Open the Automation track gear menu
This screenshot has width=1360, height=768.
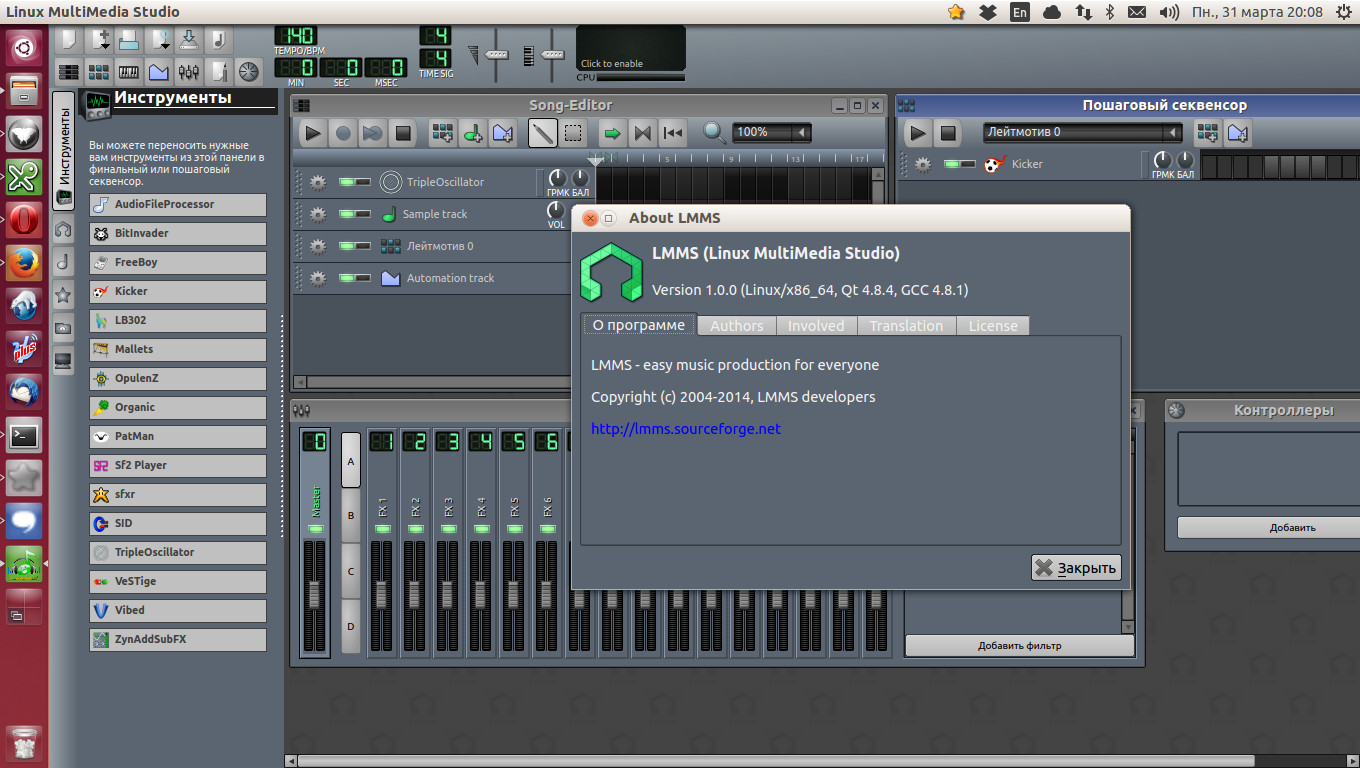coord(317,278)
